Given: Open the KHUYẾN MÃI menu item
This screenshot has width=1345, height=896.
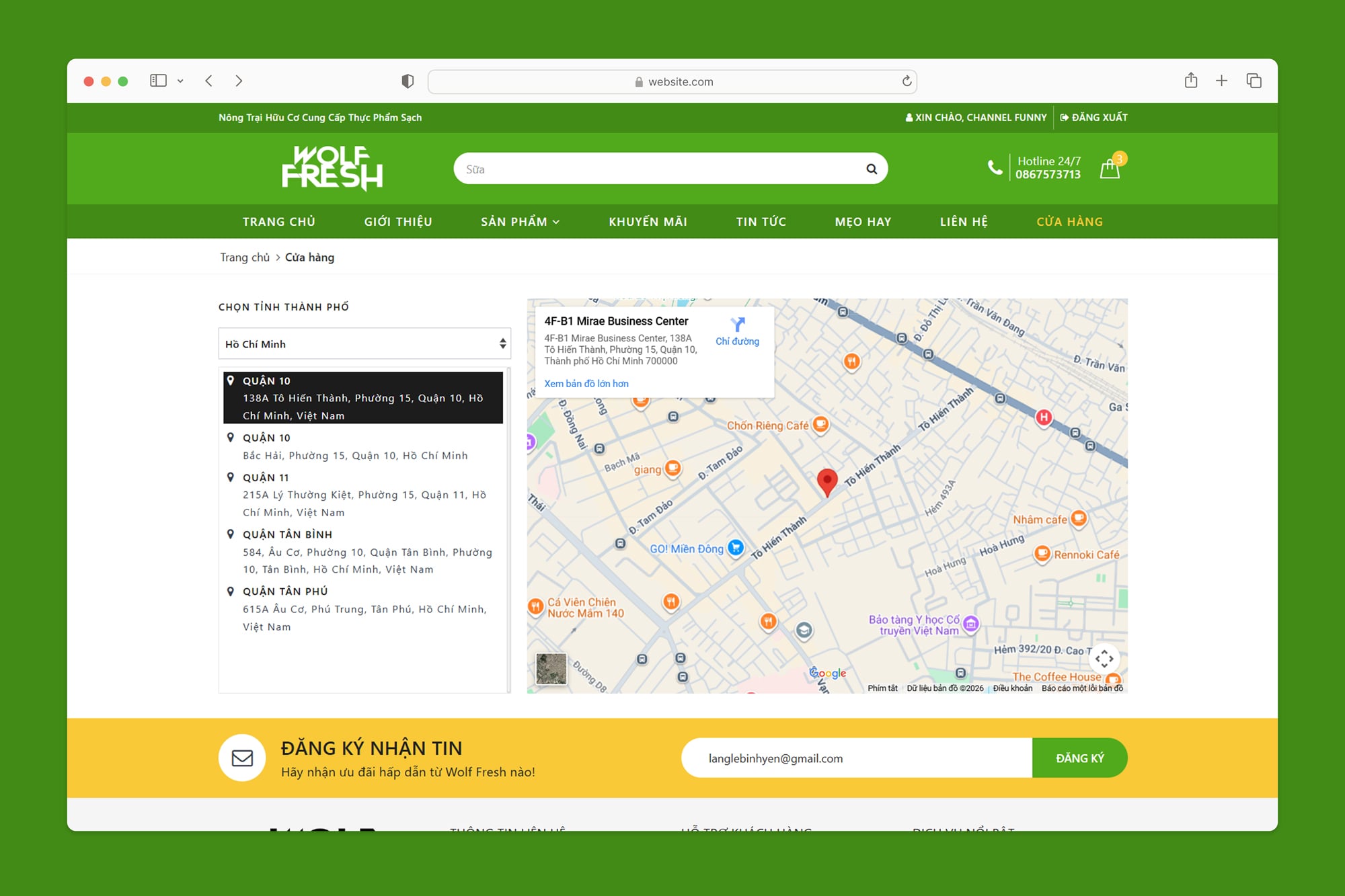Looking at the screenshot, I should coord(648,221).
